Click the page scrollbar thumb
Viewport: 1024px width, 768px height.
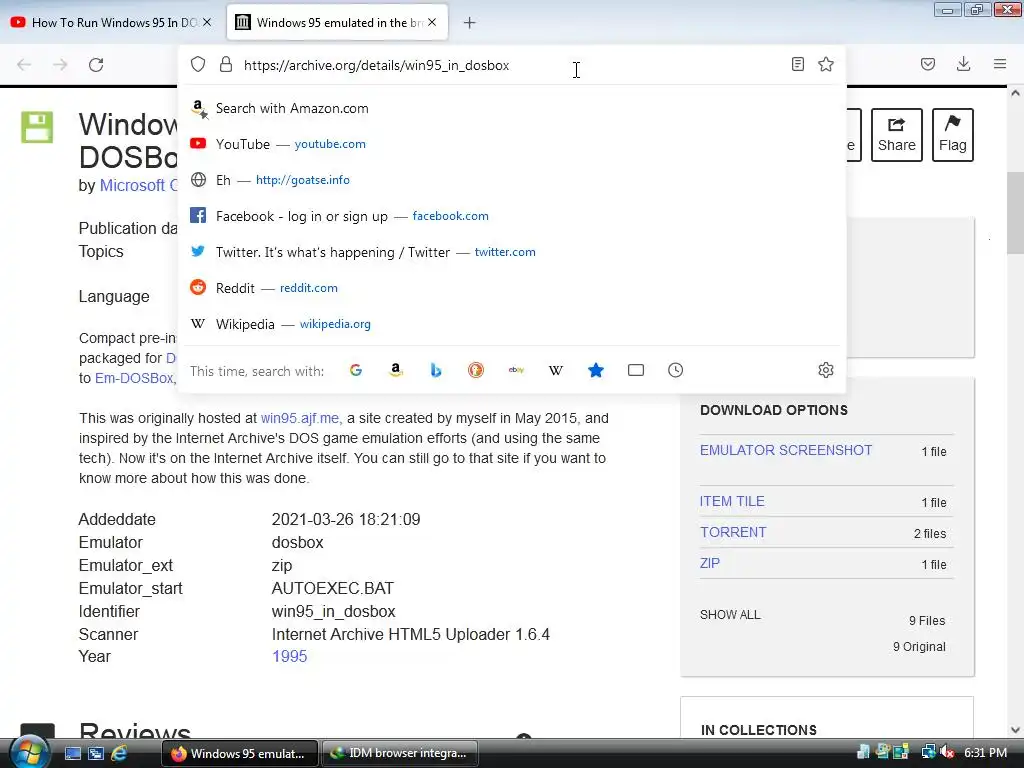pyautogui.click(x=1015, y=212)
